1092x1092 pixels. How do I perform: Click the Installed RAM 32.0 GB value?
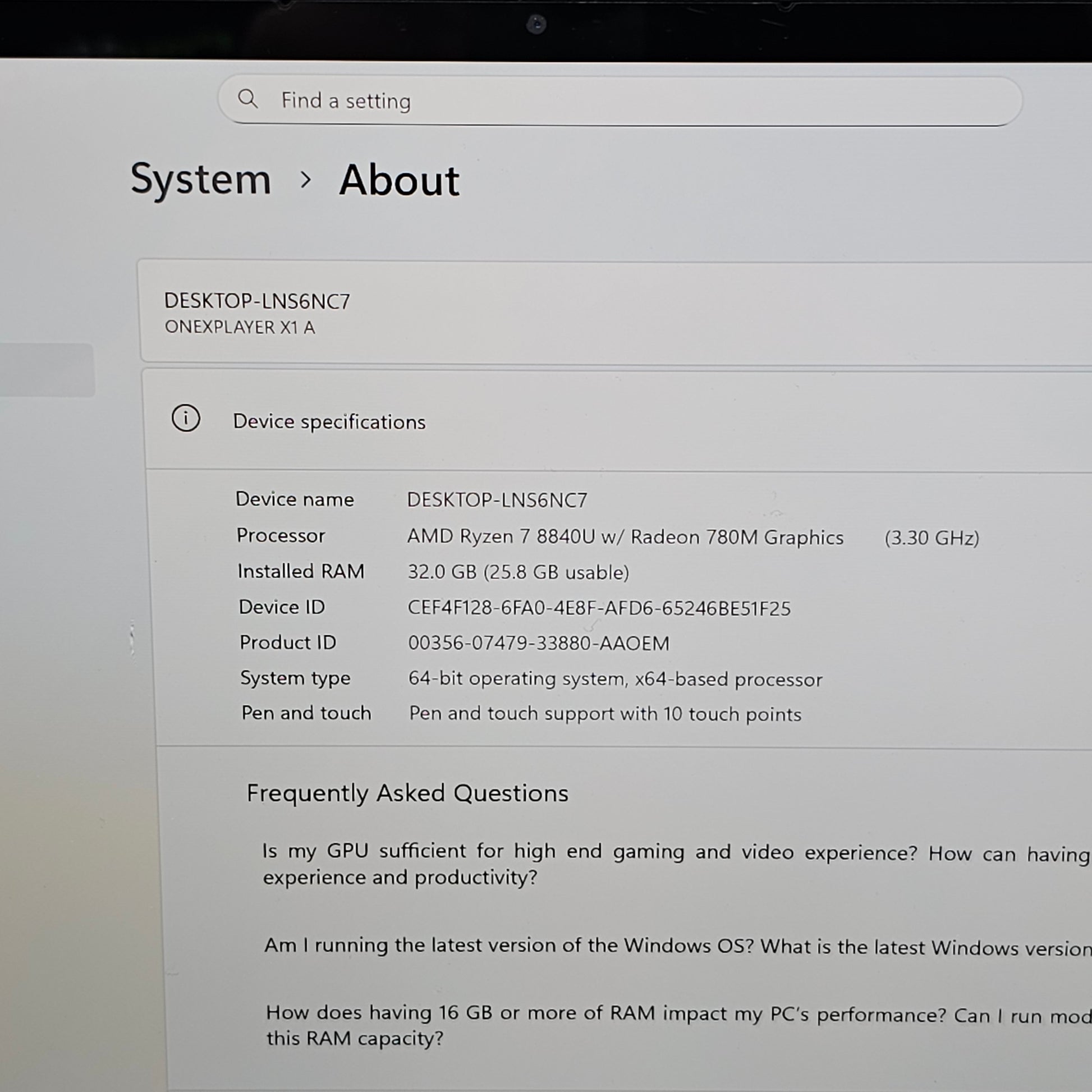[518, 572]
